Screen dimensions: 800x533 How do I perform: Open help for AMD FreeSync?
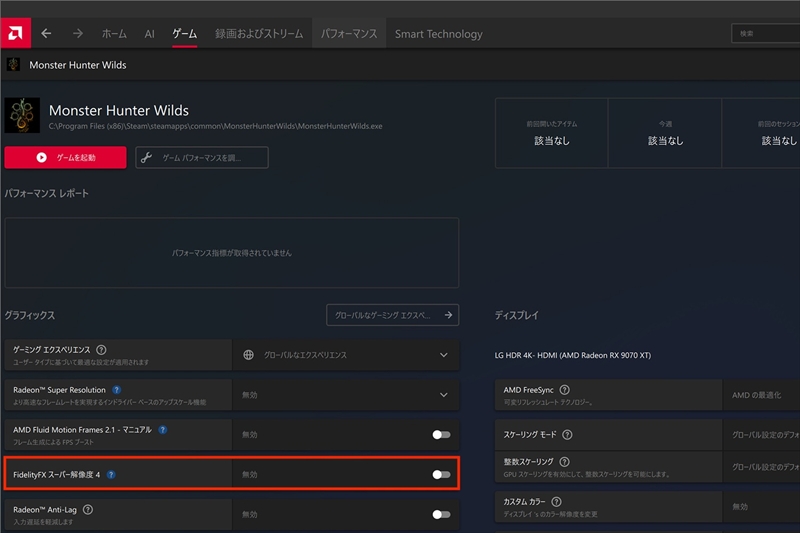(x=565, y=390)
